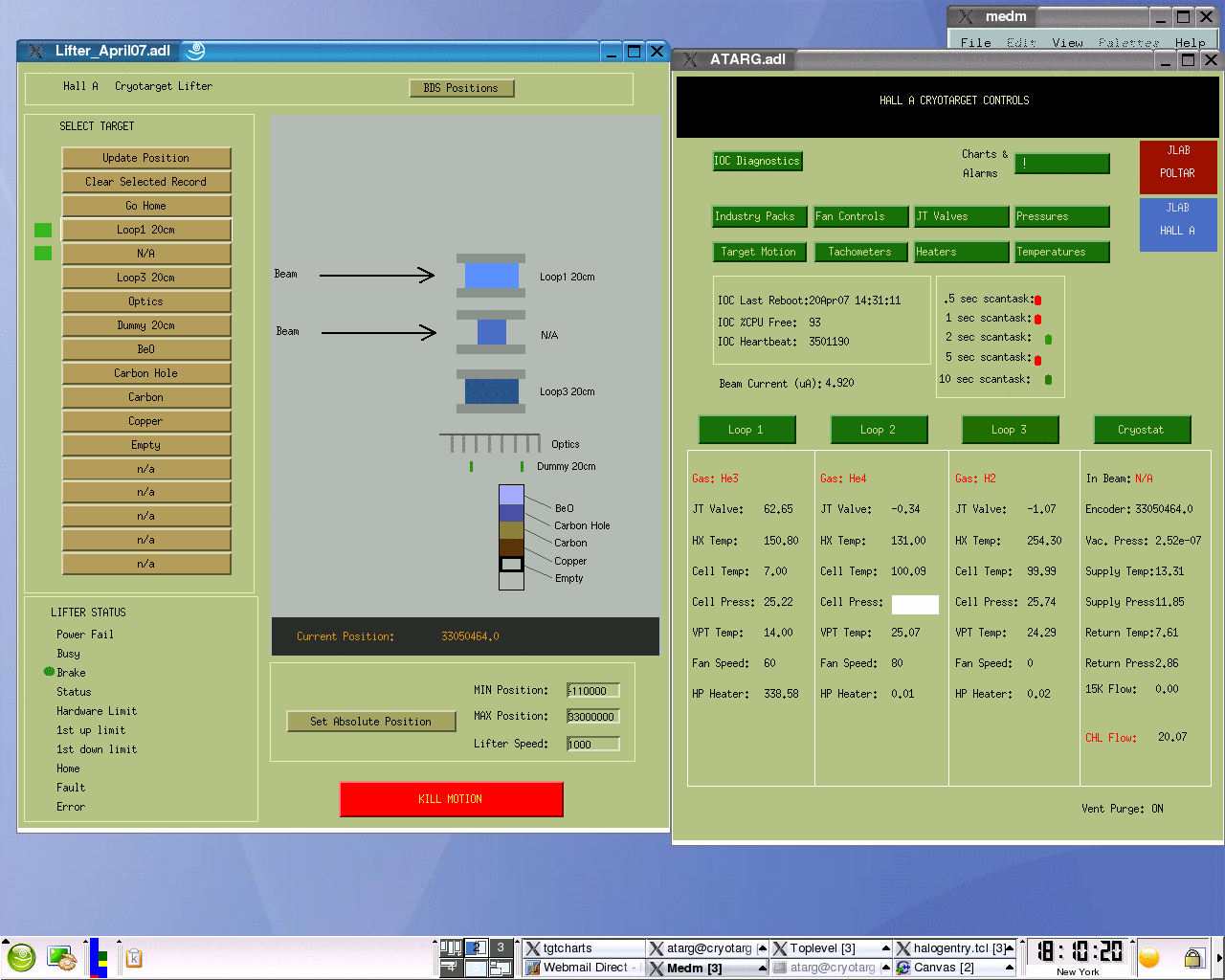Open IOC Diagnostics in ATARG window
The width and height of the screenshot is (1225, 980).
point(757,161)
